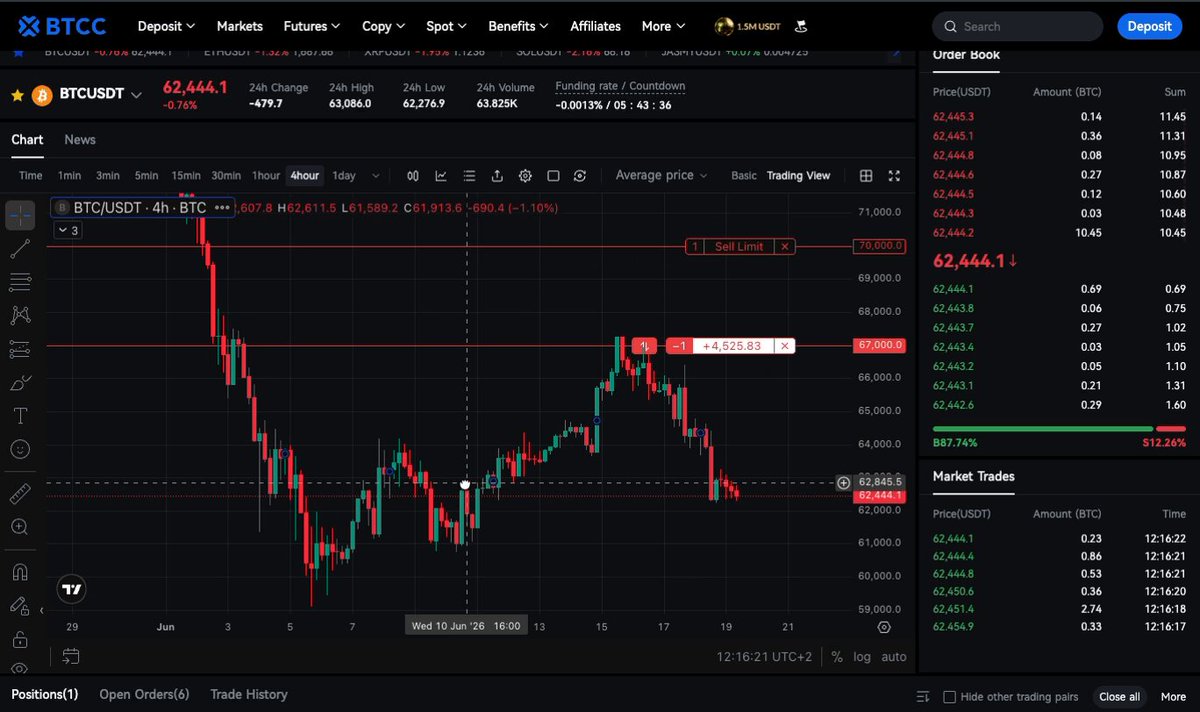The image size is (1200, 712).
Task: Switch to the Chart tab
Action: tap(27, 140)
